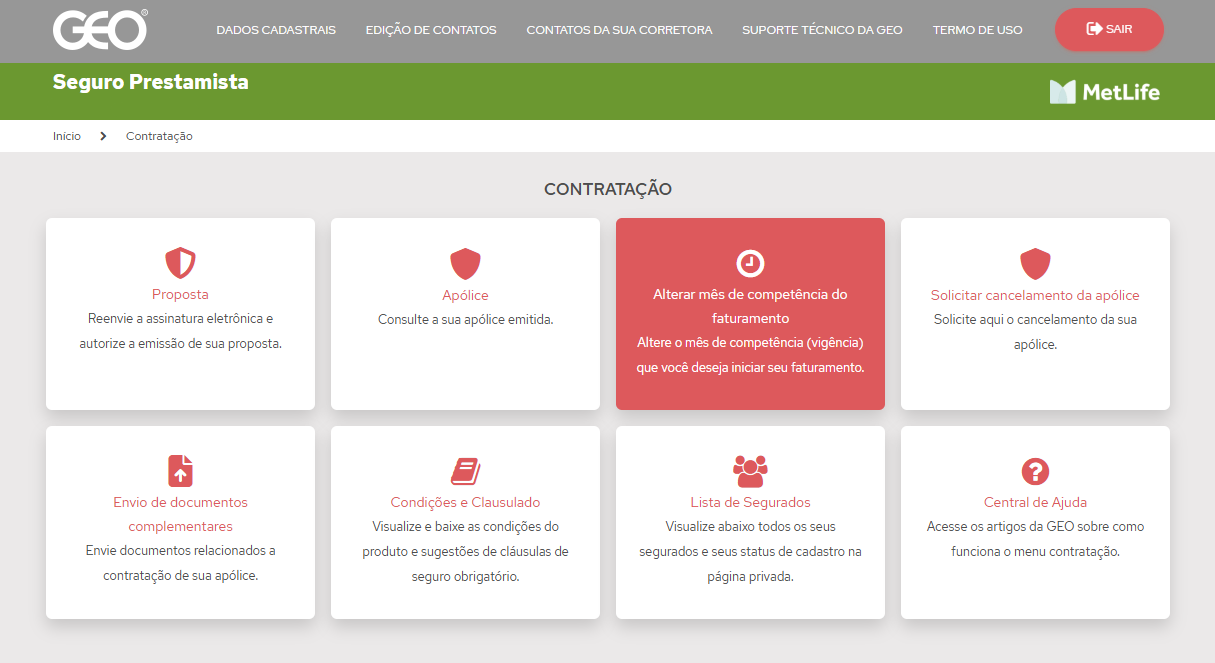Screen dimensions: 1215x663
Task: Click the file upload icon for Envio de documentos
Action: click(x=180, y=471)
